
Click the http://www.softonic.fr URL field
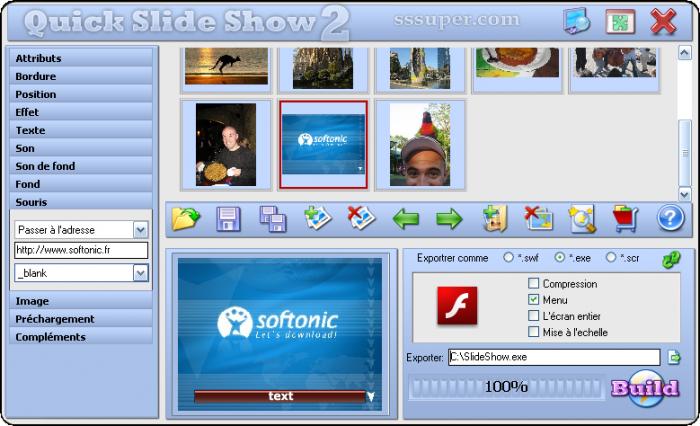pos(81,250)
